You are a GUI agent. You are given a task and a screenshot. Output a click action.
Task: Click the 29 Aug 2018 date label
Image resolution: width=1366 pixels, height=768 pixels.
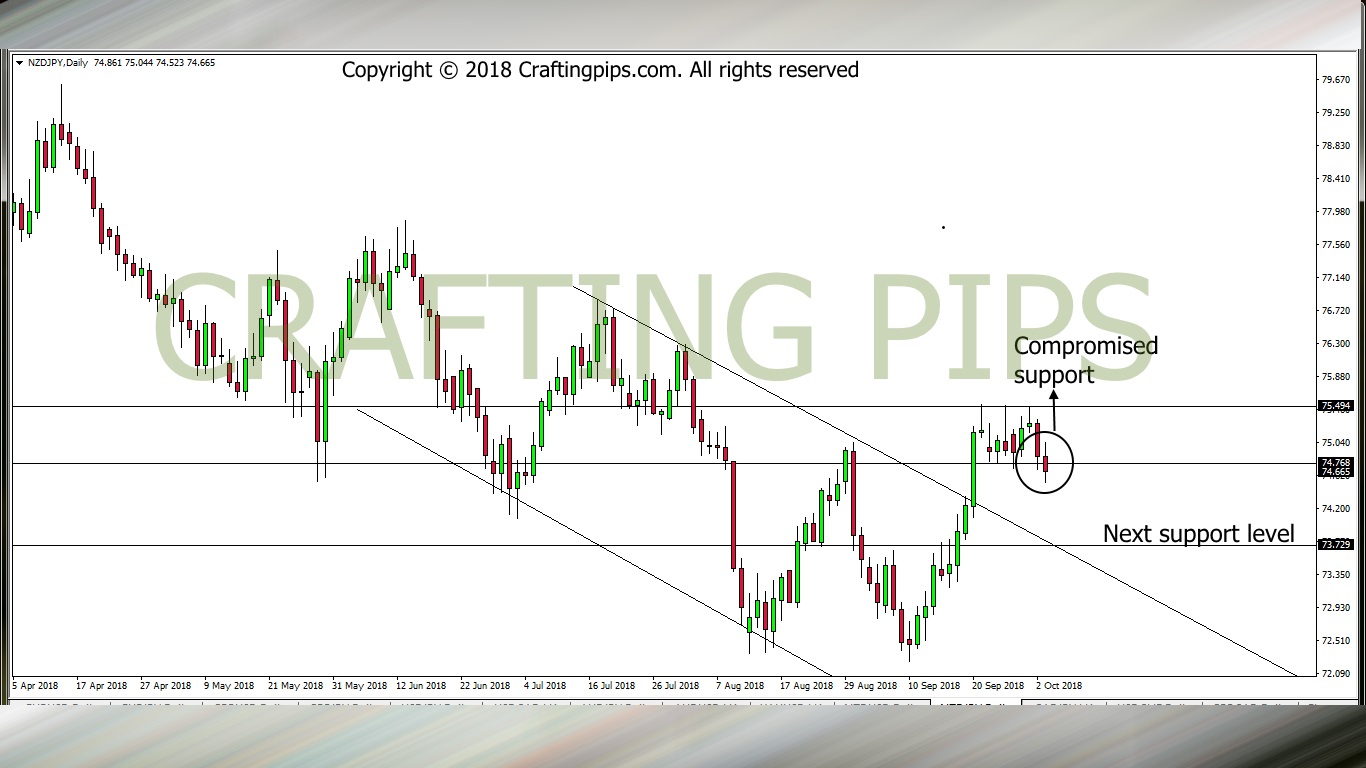[871, 686]
